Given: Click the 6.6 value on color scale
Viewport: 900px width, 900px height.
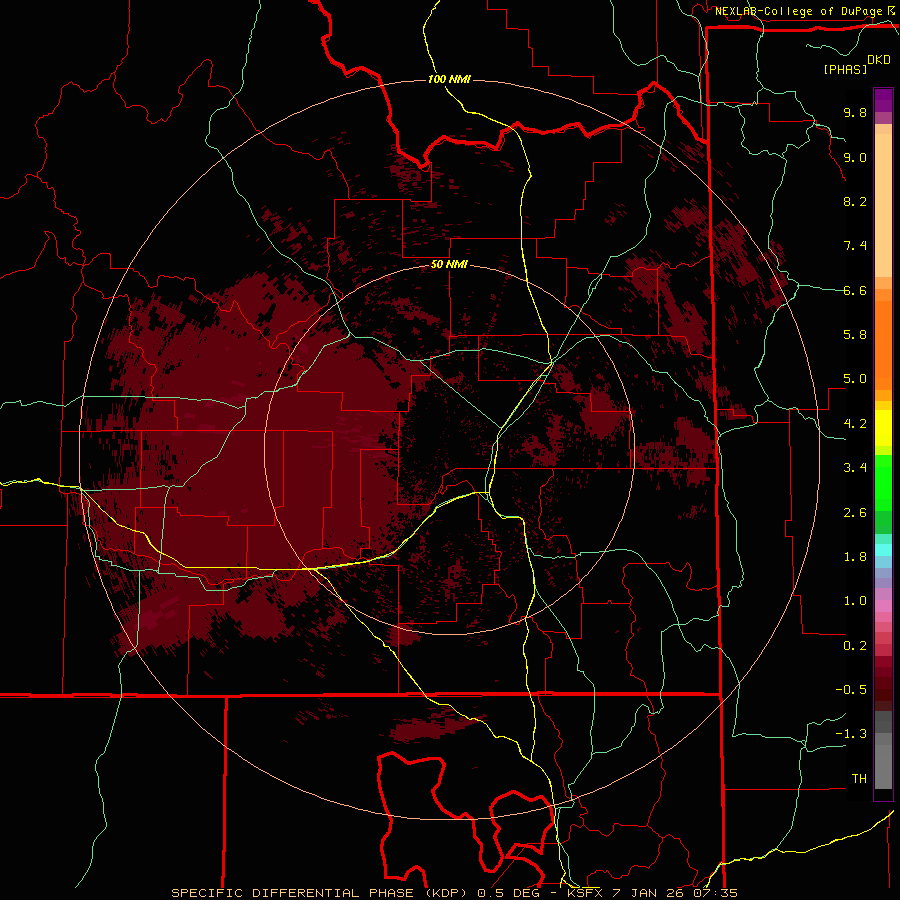Looking at the screenshot, I should (x=855, y=290).
